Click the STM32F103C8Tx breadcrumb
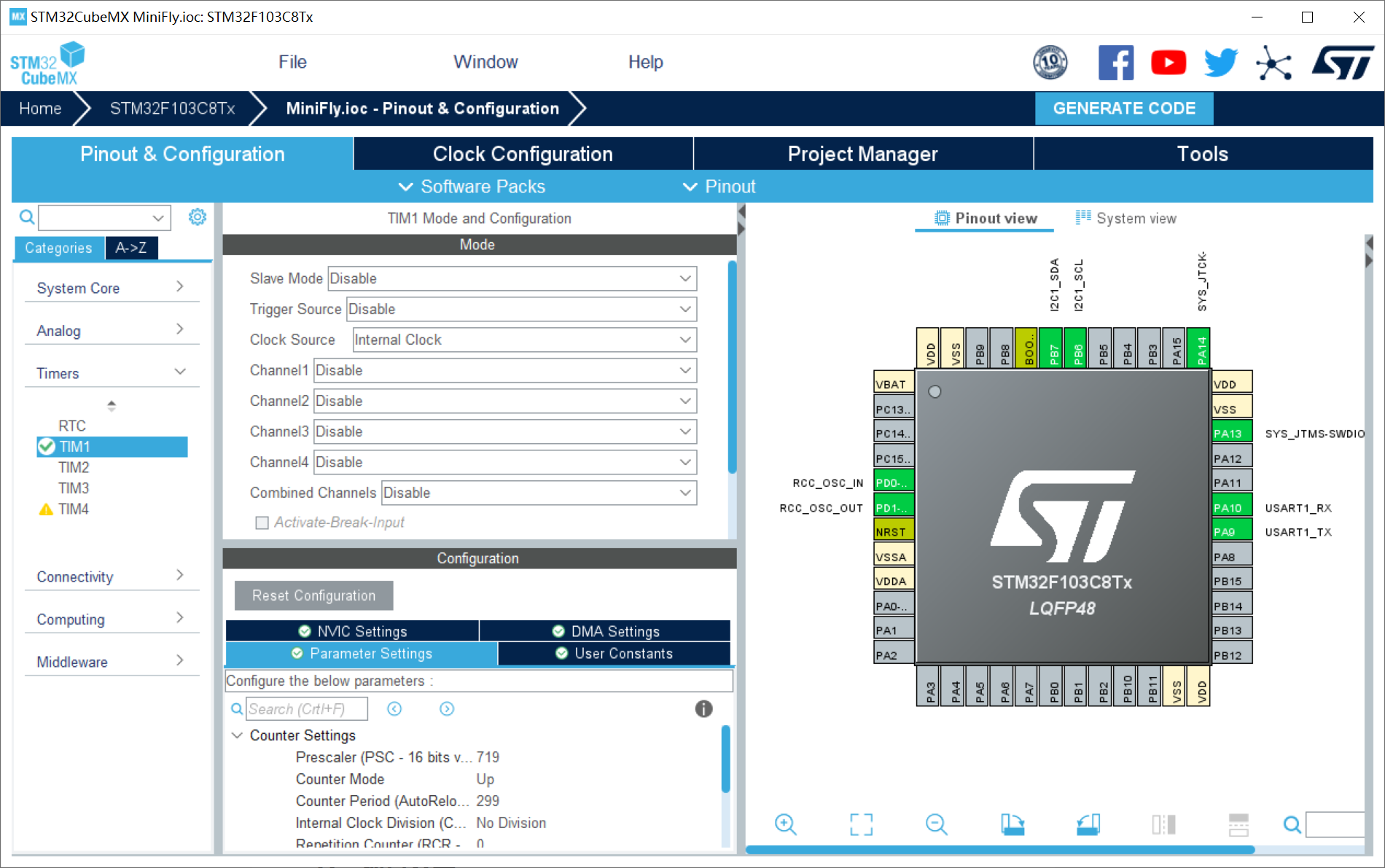Viewport: 1385px width, 868px height. point(172,109)
